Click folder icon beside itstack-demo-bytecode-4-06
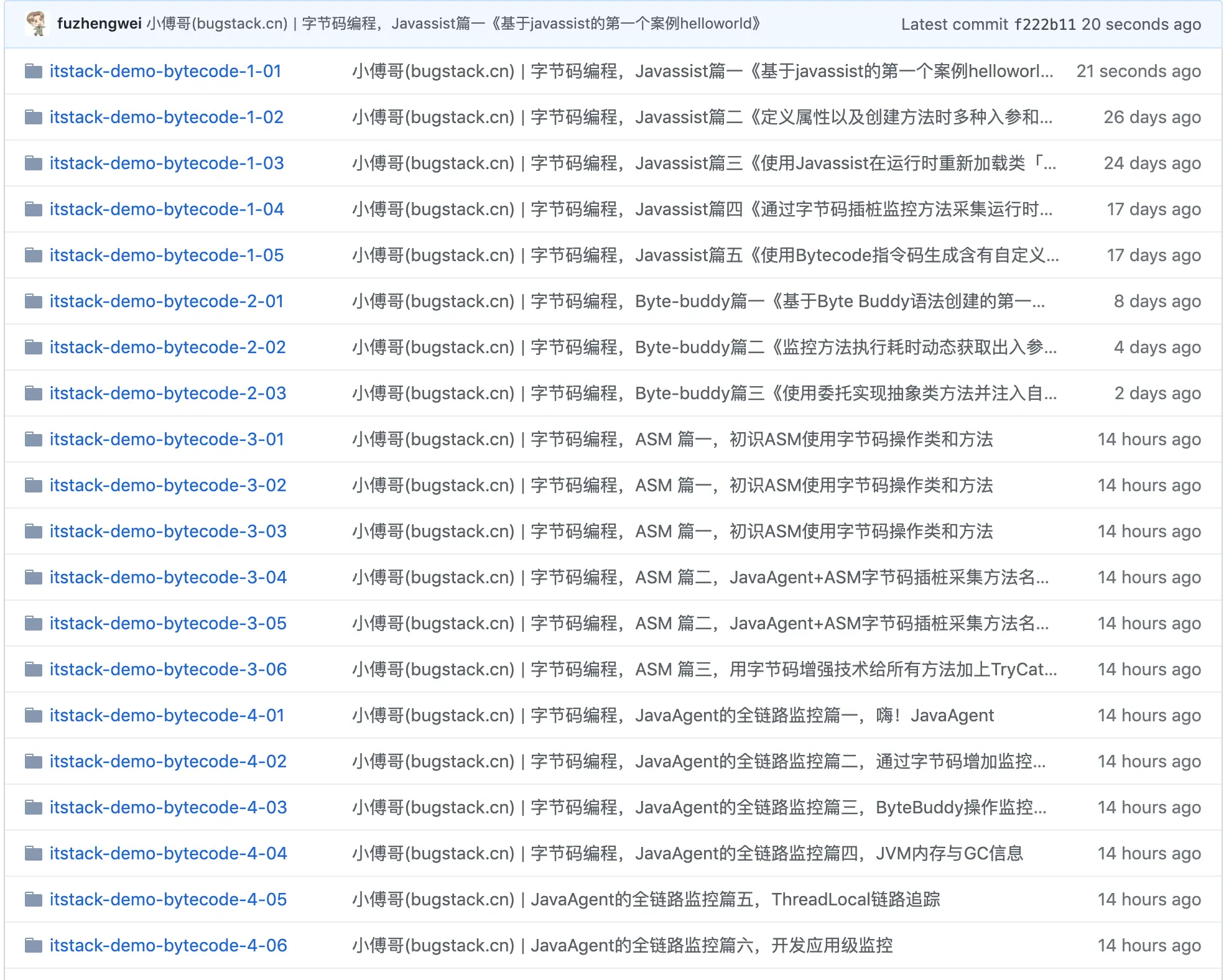The image size is (1229, 980). [x=34, y=946]
